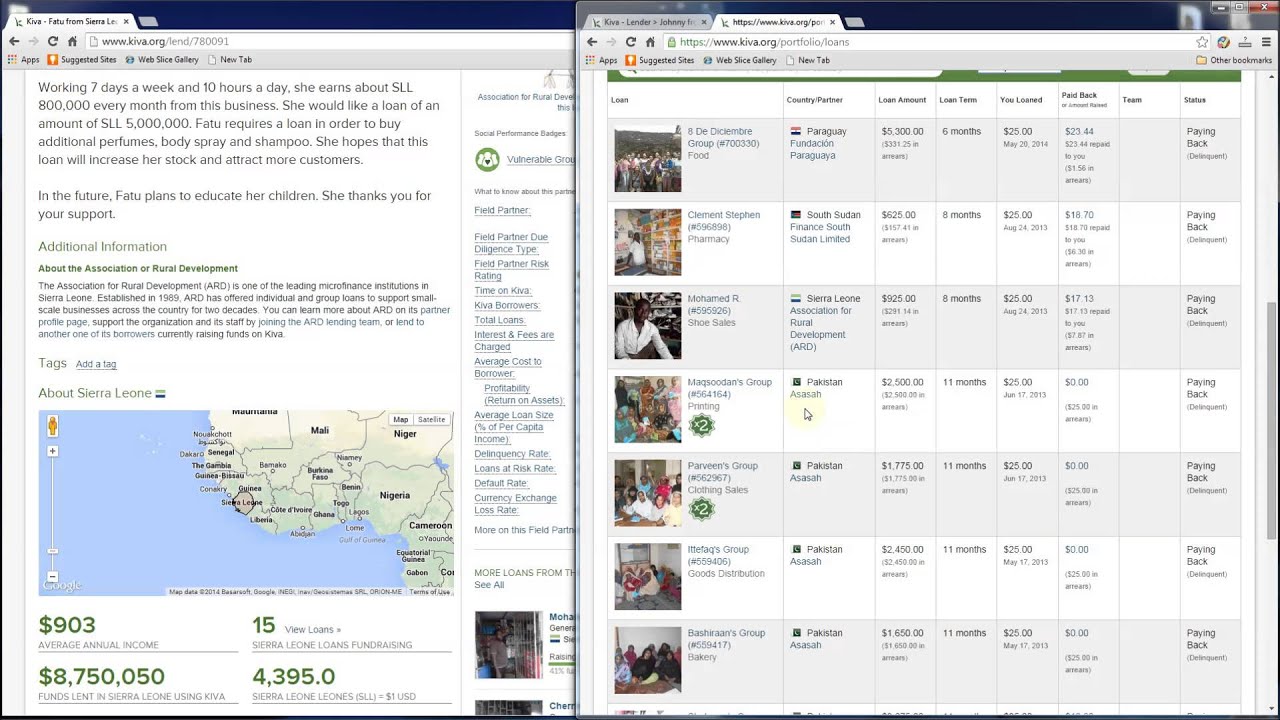Click 8 De Diciembre Group thumbnail
The height and width of the screenshot is (720, 1280).
(648, 158)
